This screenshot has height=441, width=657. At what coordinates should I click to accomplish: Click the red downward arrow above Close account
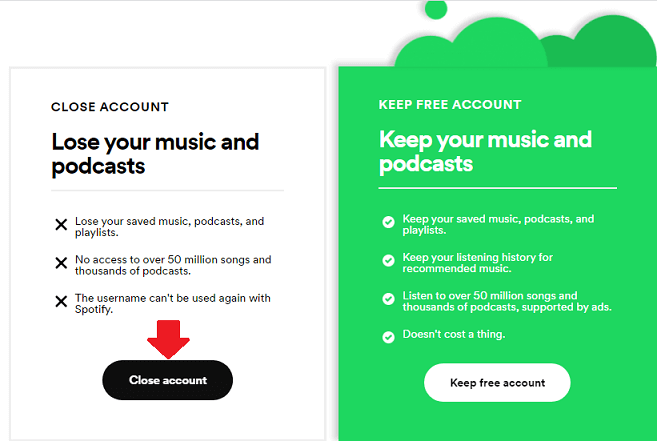pos(168,340)
